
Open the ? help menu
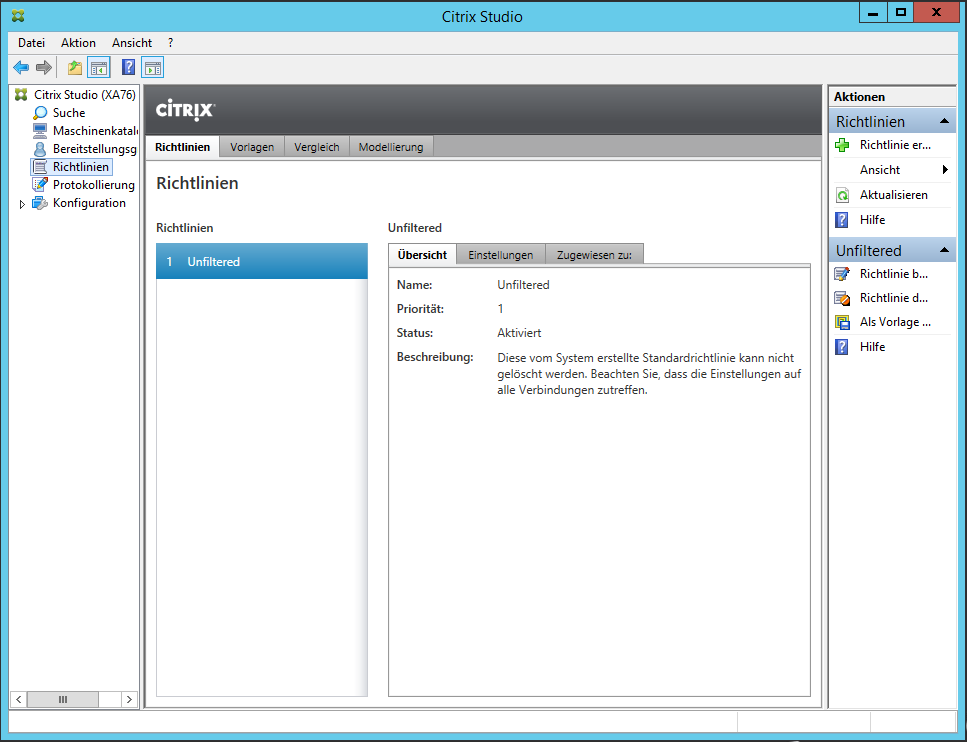[170, 43]
